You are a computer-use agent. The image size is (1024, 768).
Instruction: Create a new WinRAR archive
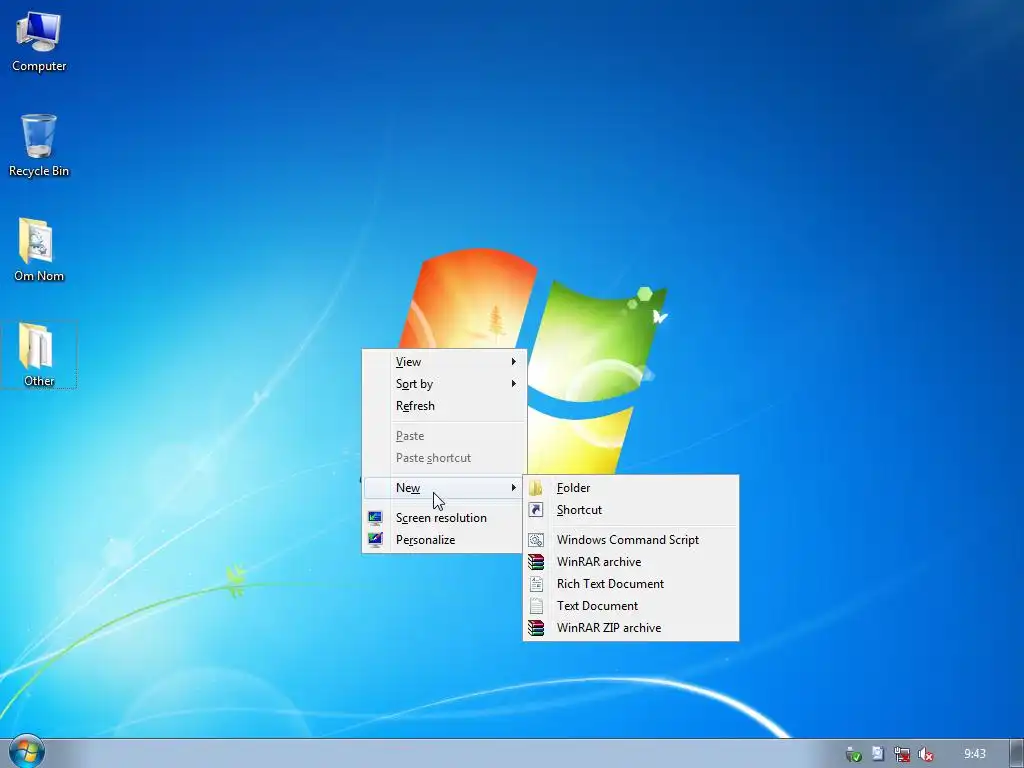631,562
